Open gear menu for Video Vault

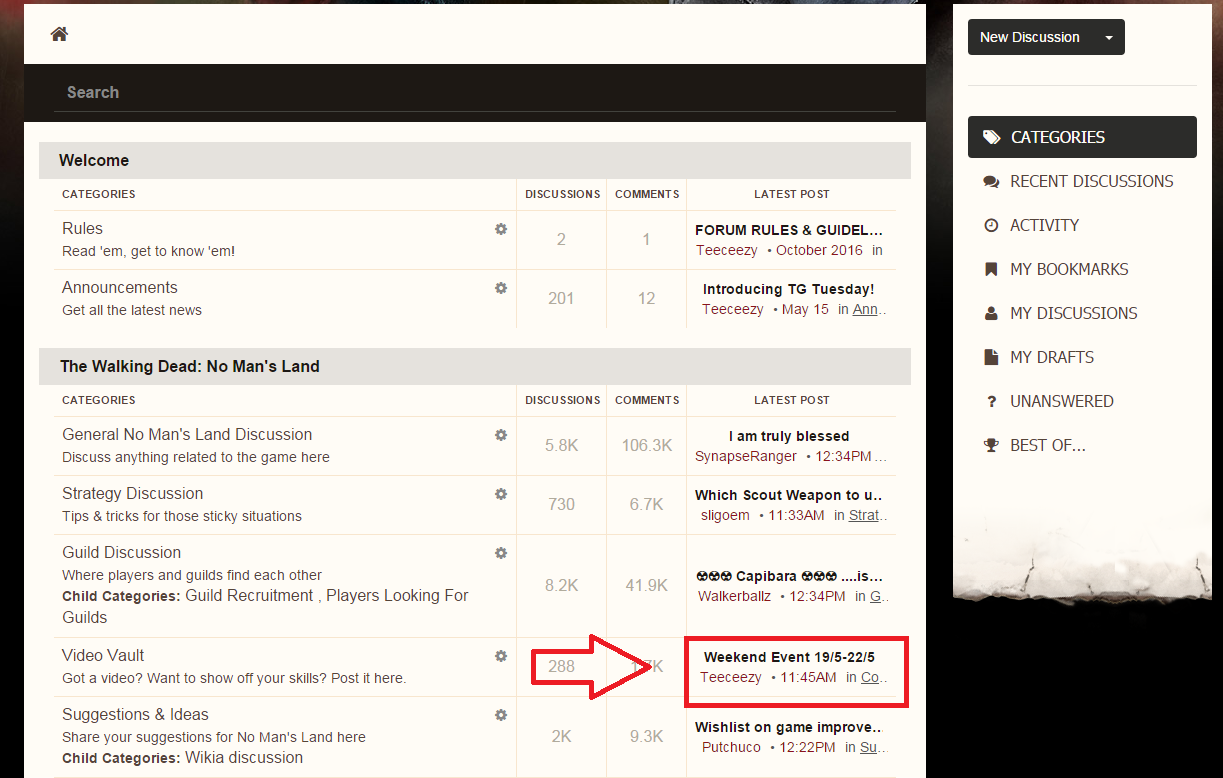tap(501, 656)
